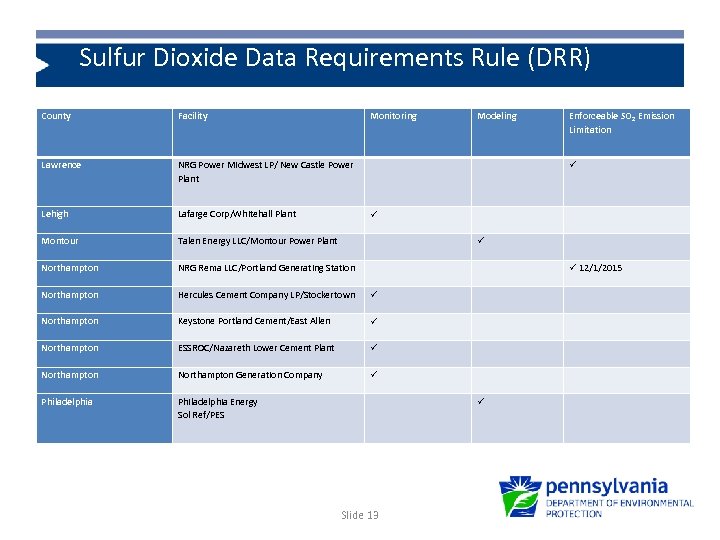This screenshot has height=540, width=720.
Task: Click the monitoring checkmark for Hercules Cement
Action: [x=374, y=294]
